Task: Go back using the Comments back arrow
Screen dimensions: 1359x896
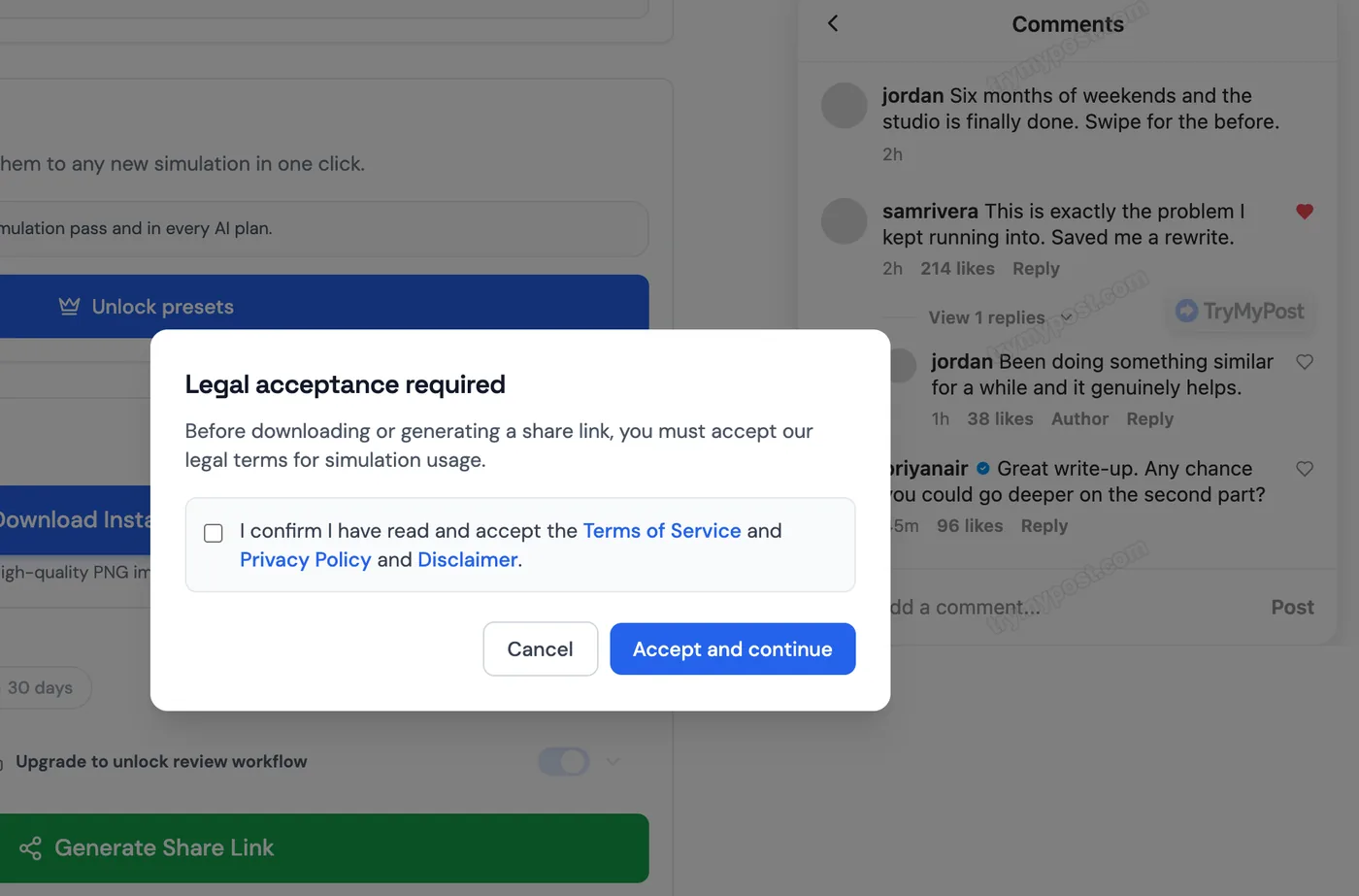Action: coord(833,23)
